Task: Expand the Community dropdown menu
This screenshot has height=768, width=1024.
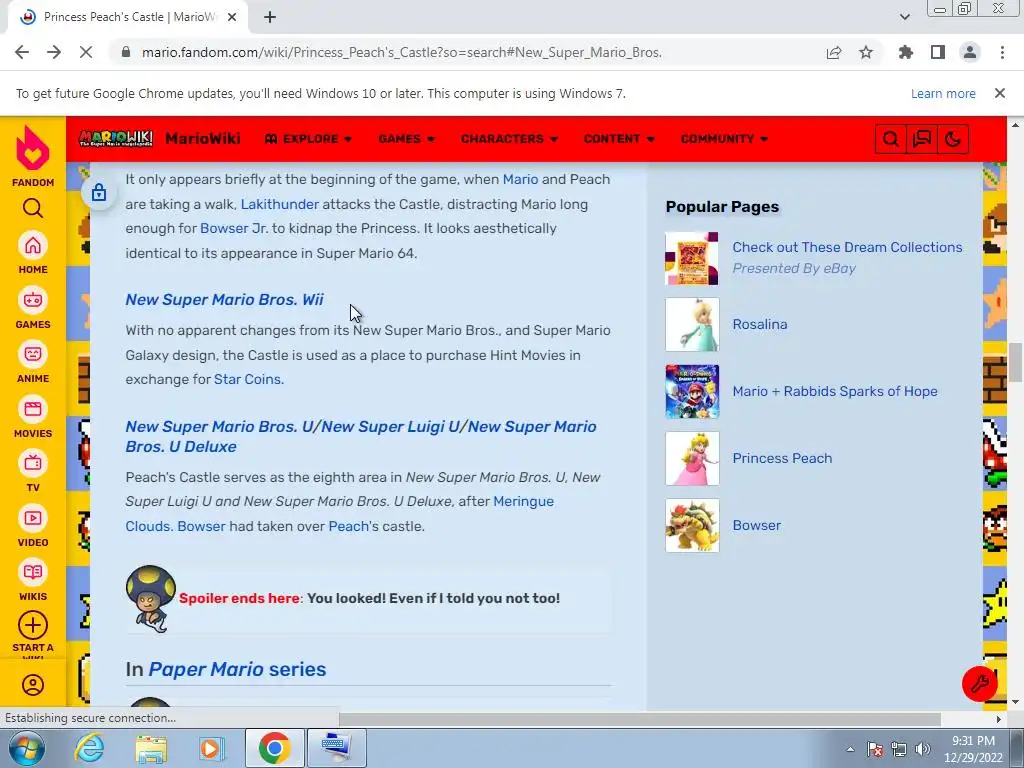Action: tap(724, 139)
